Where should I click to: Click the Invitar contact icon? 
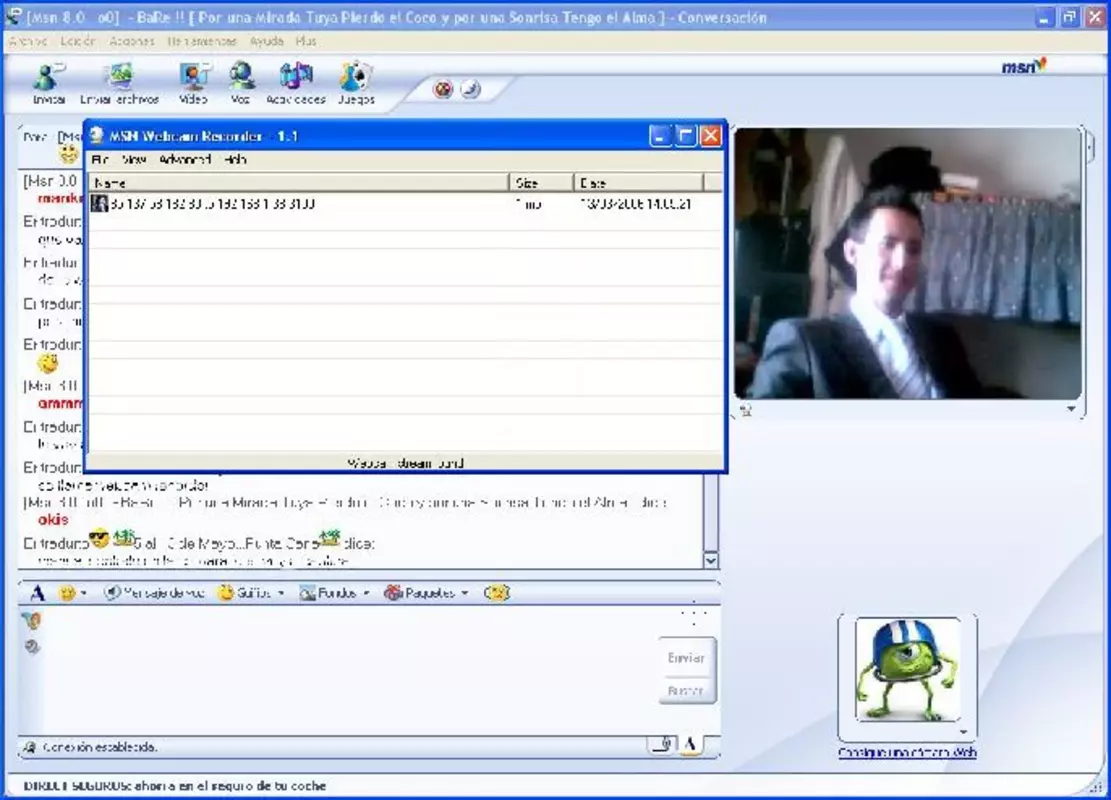[x=49, y=77]
